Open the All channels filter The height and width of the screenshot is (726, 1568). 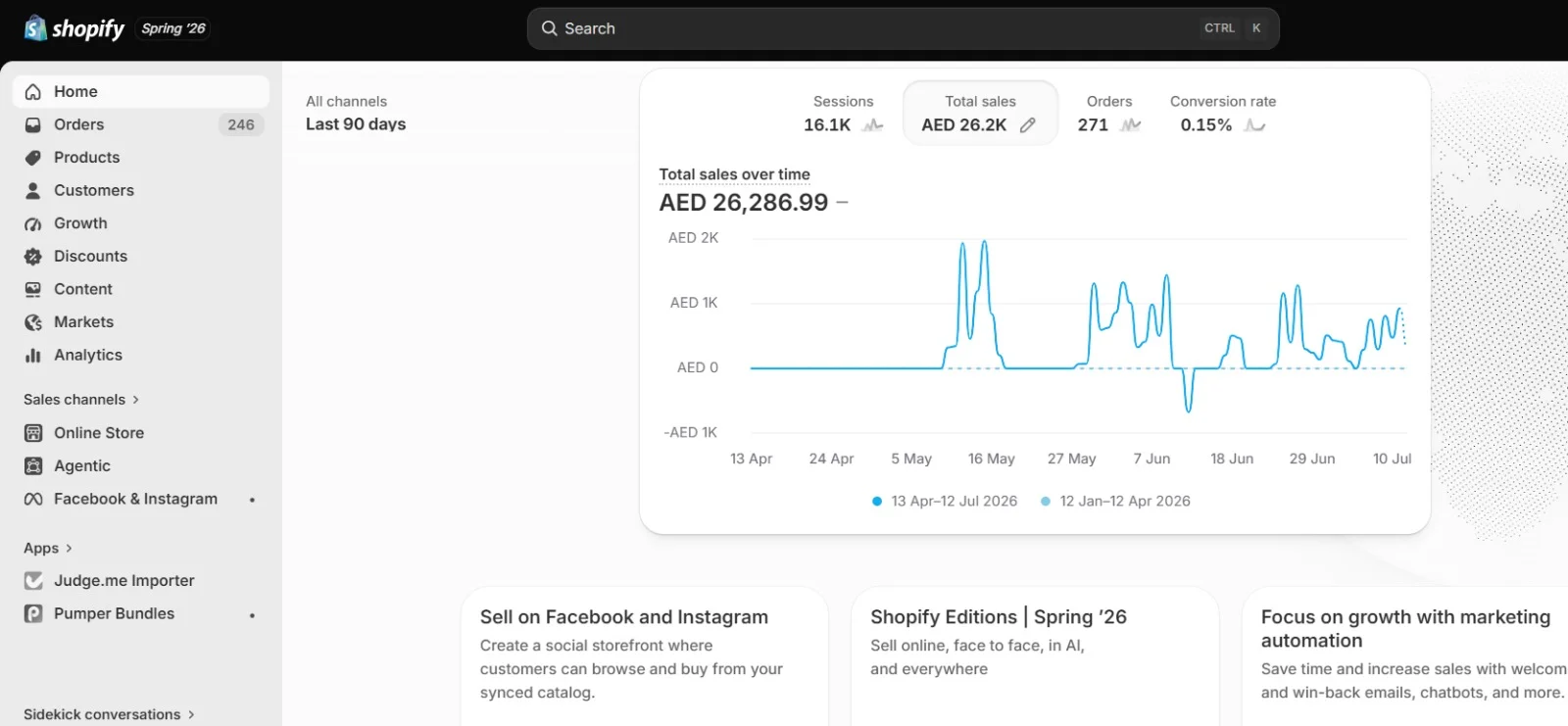(x=346, y=101)
